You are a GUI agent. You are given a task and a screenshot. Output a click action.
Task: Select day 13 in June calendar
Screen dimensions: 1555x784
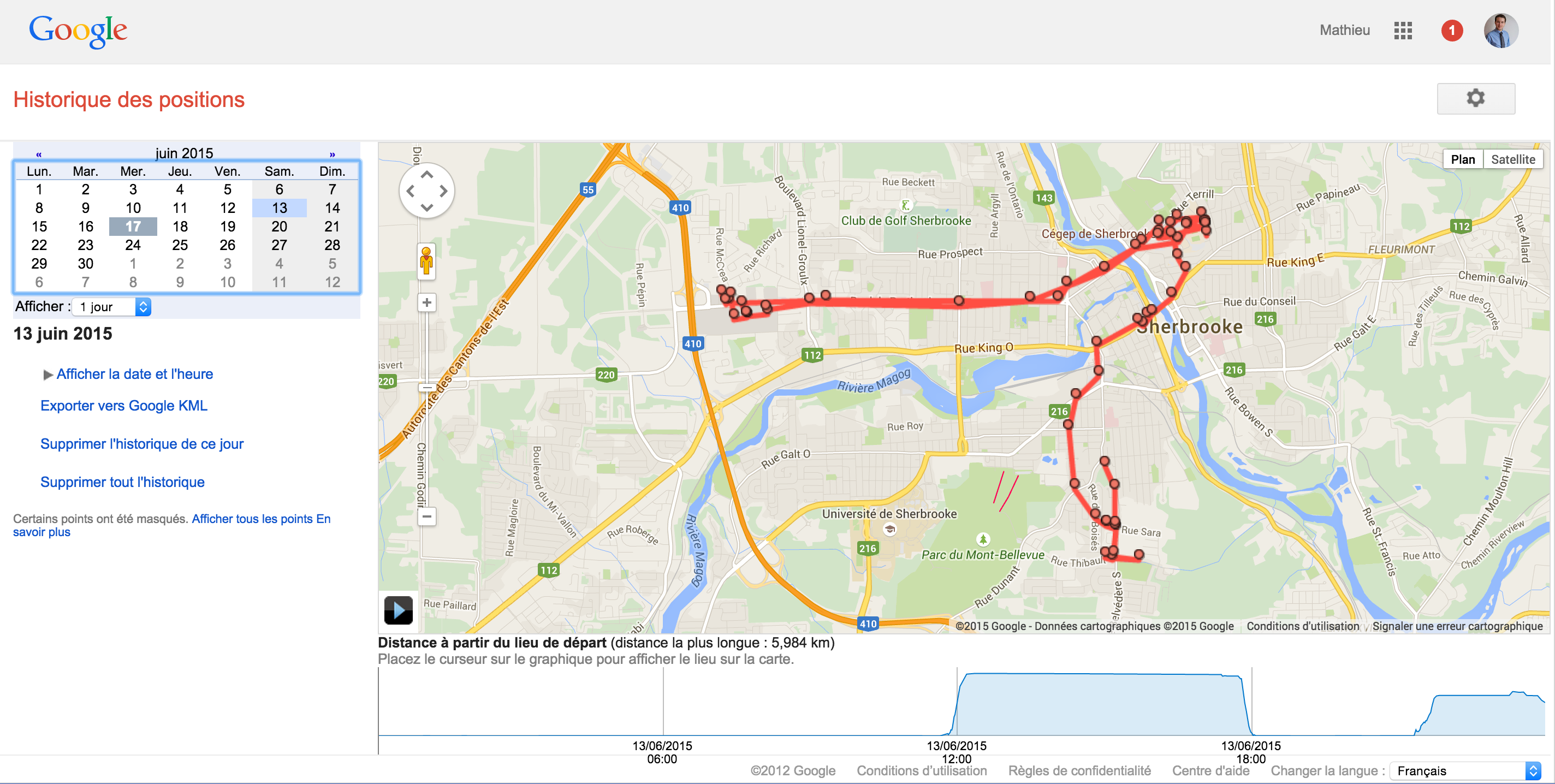click(278, 207)
